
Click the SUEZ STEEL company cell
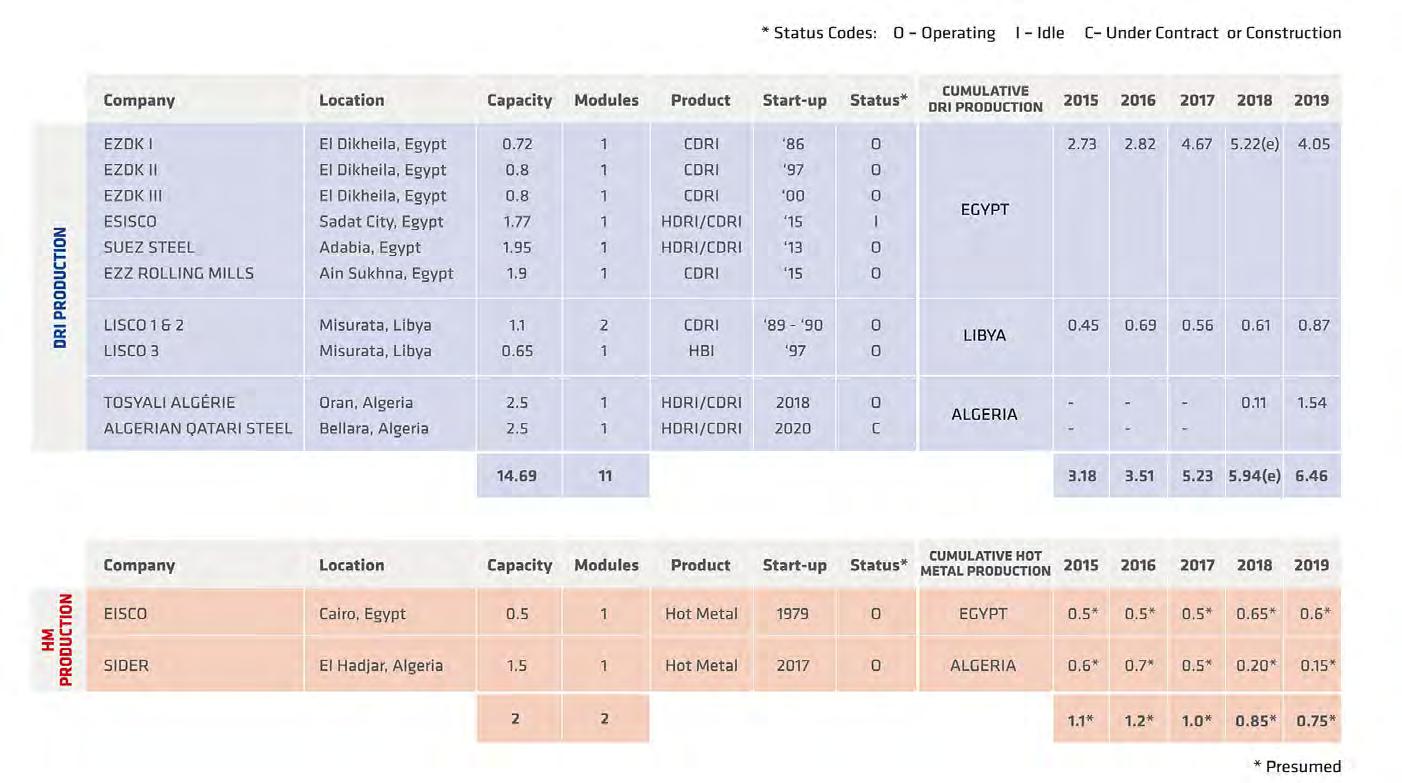point(149,247)
